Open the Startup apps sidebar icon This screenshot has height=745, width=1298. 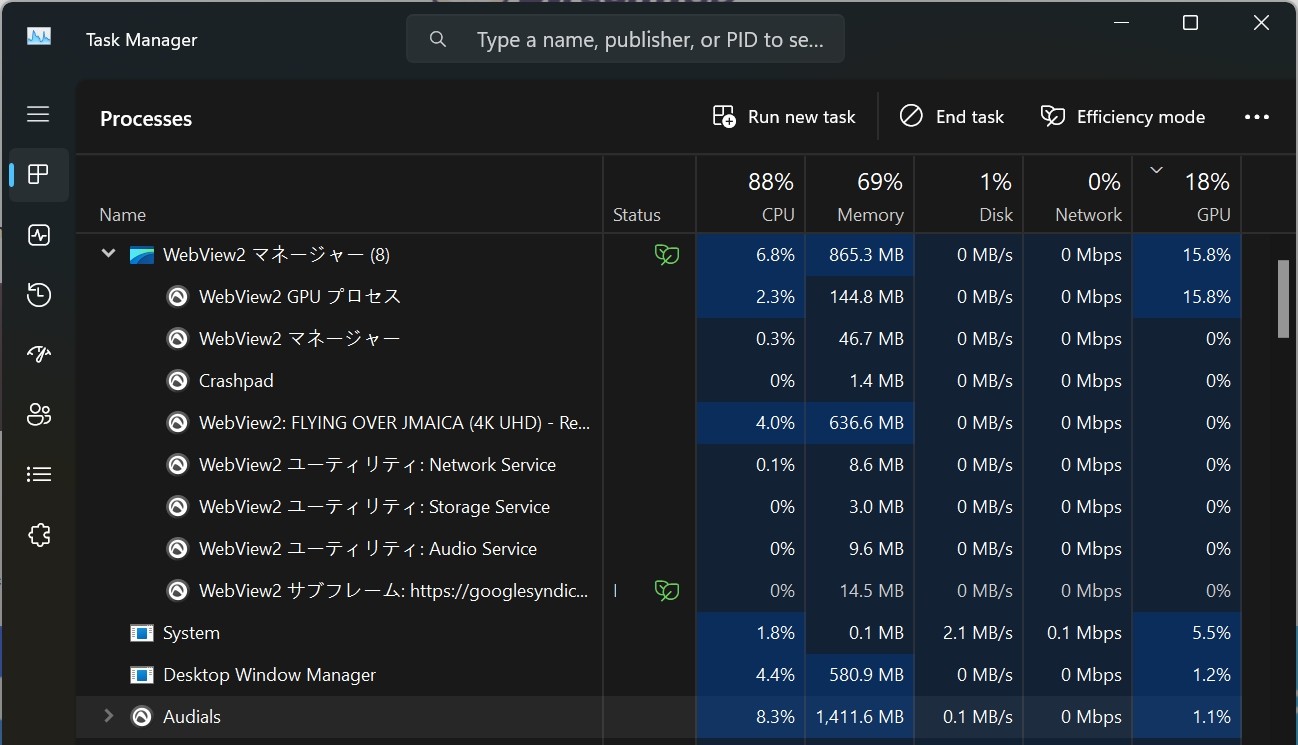coord(38,354)
